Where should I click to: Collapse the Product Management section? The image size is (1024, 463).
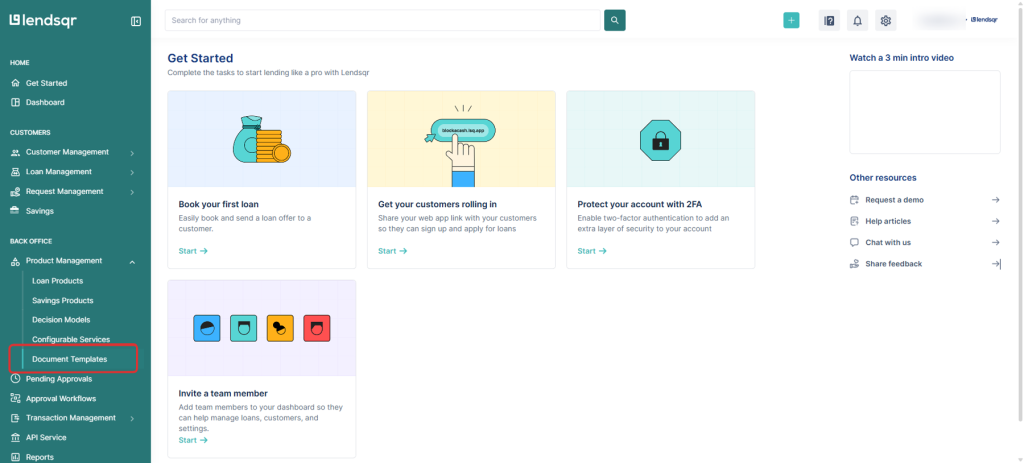(132, 261)
